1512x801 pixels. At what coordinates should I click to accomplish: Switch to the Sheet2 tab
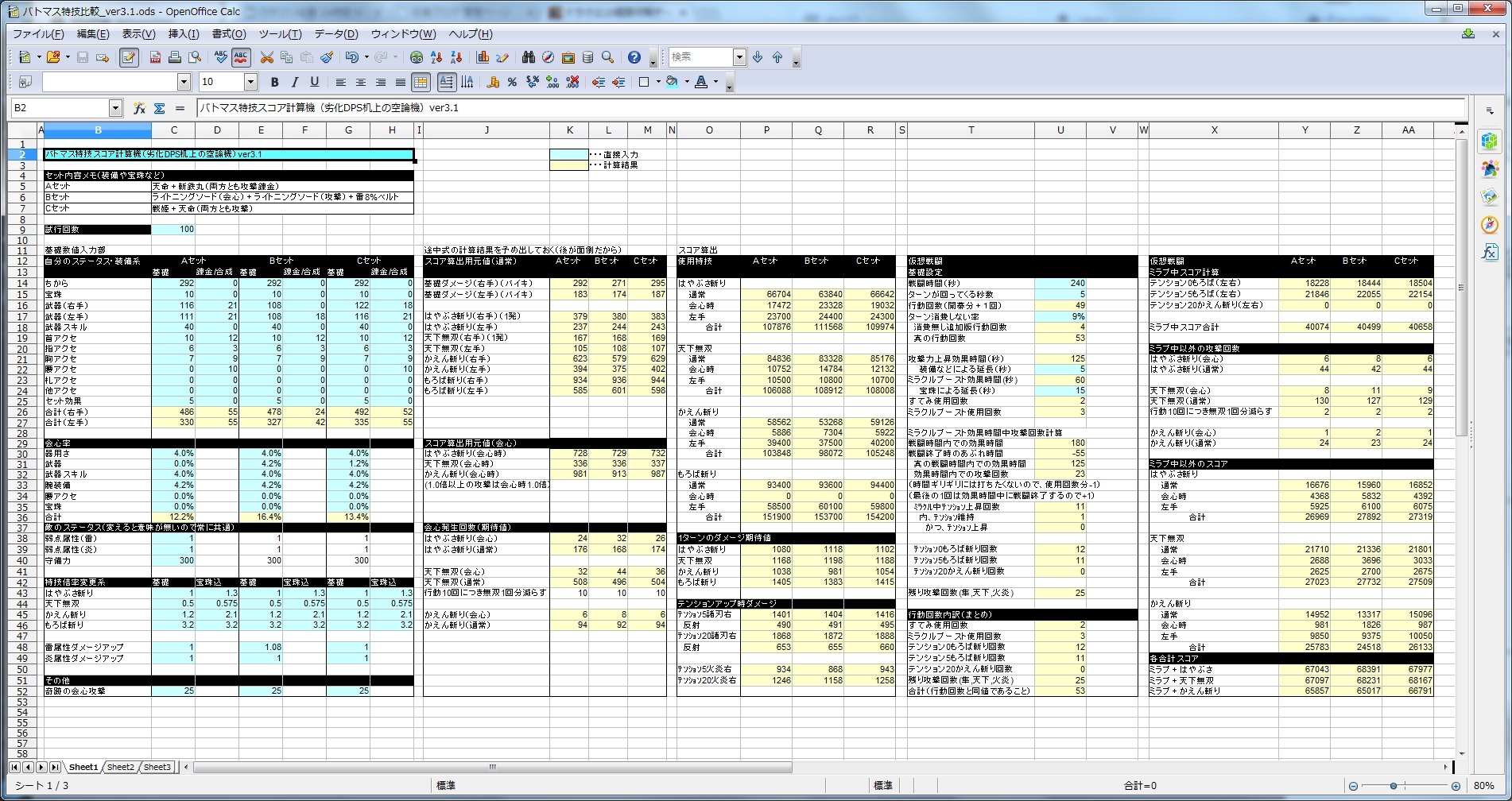pyautogui.click(x=121, y=767)
